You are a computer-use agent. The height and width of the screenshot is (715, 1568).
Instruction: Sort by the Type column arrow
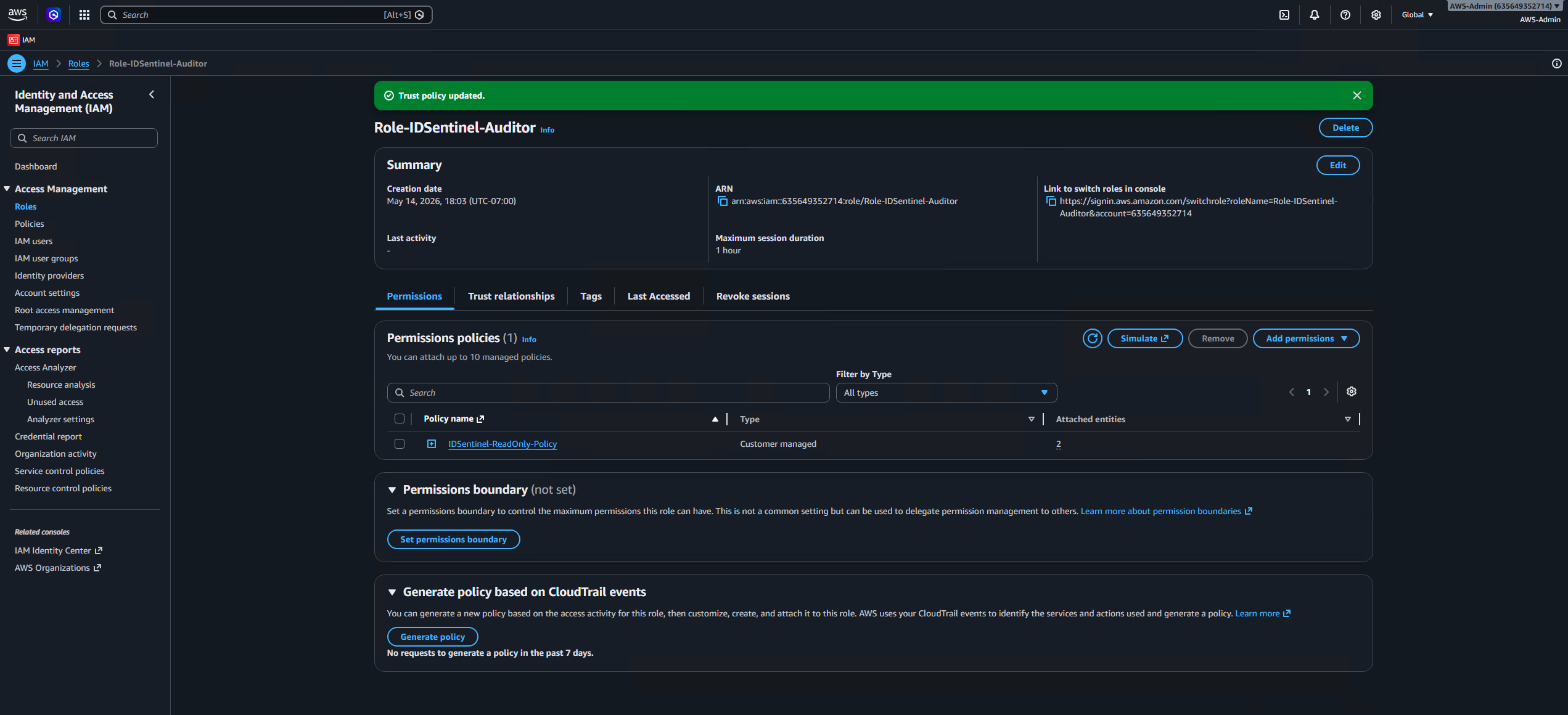point(1032,419)
